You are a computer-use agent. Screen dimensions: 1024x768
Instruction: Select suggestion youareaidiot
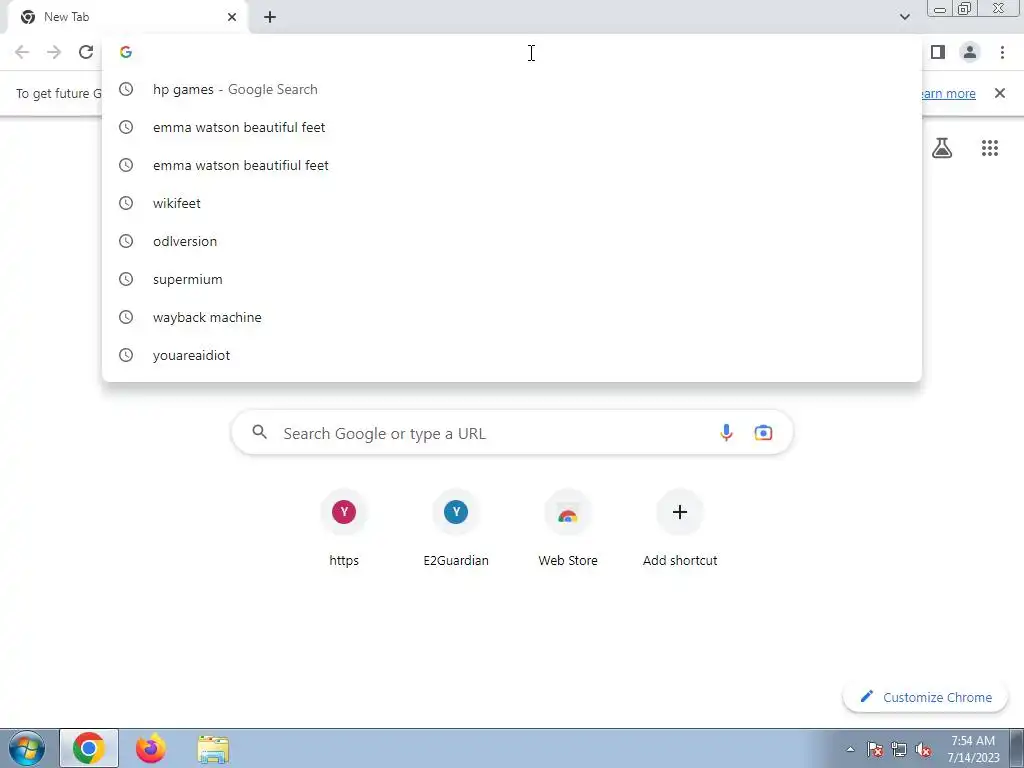[512, 355]
